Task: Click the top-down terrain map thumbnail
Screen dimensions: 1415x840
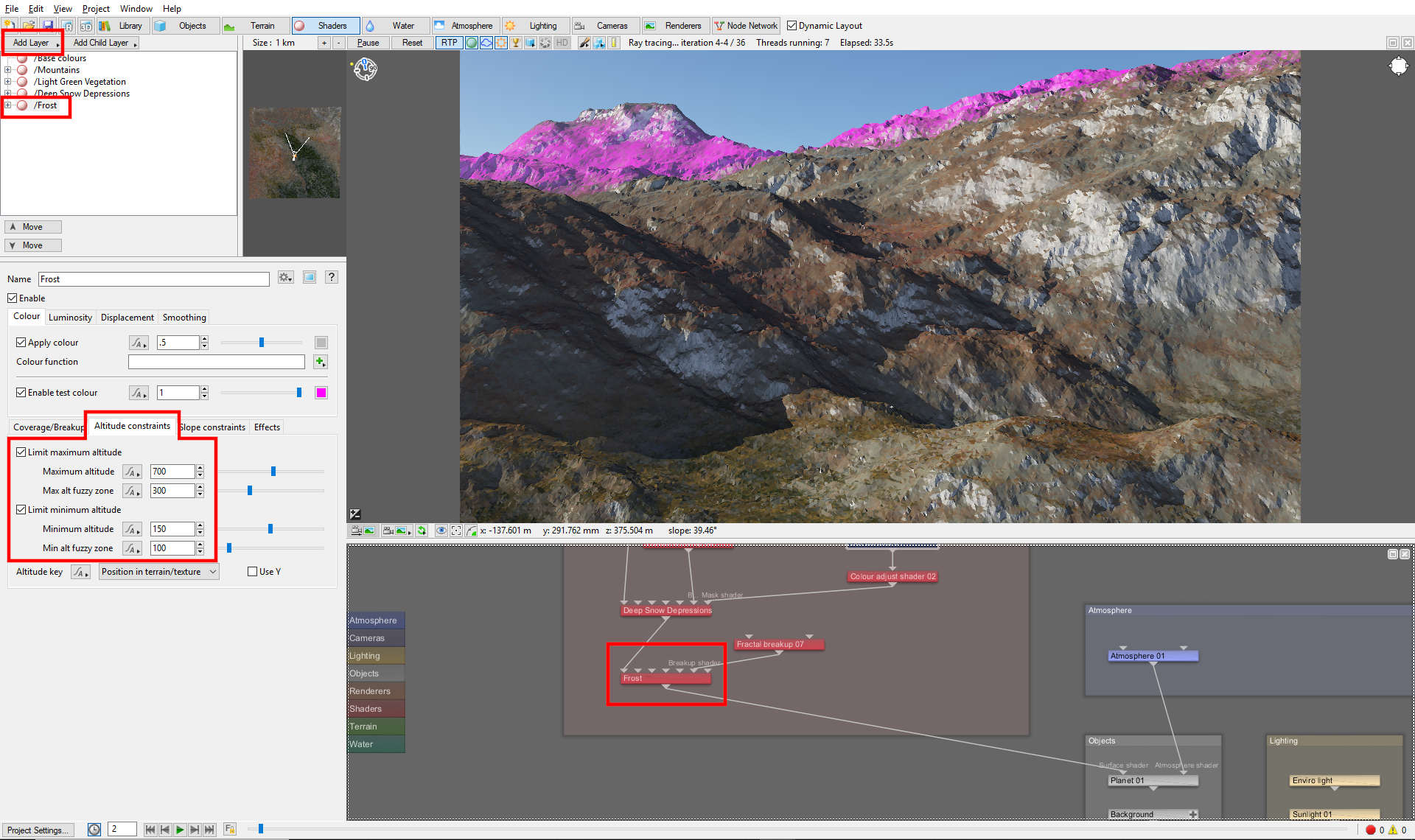Action: (294, 153)
